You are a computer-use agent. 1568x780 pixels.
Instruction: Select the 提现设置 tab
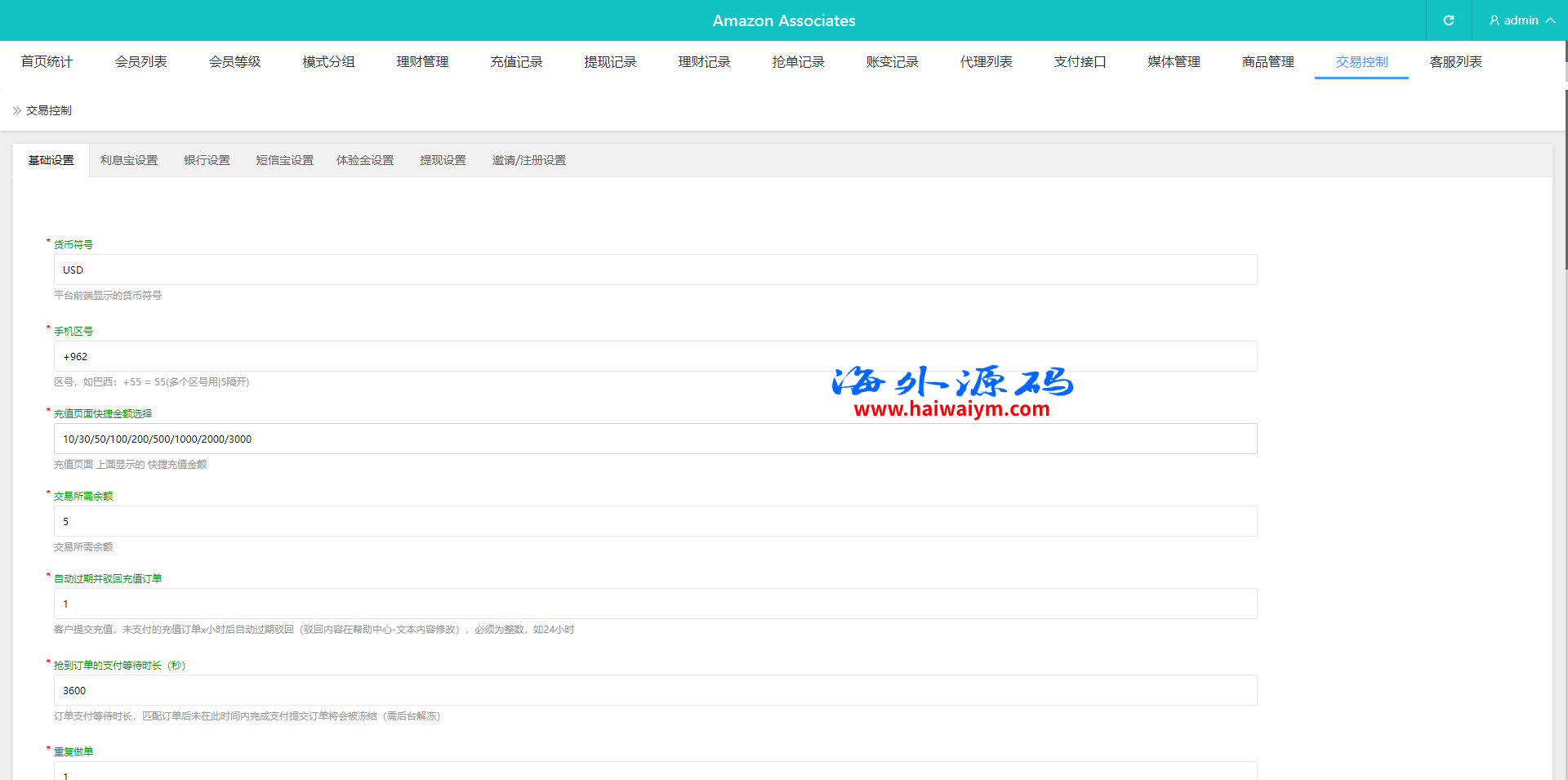(443, 160)
